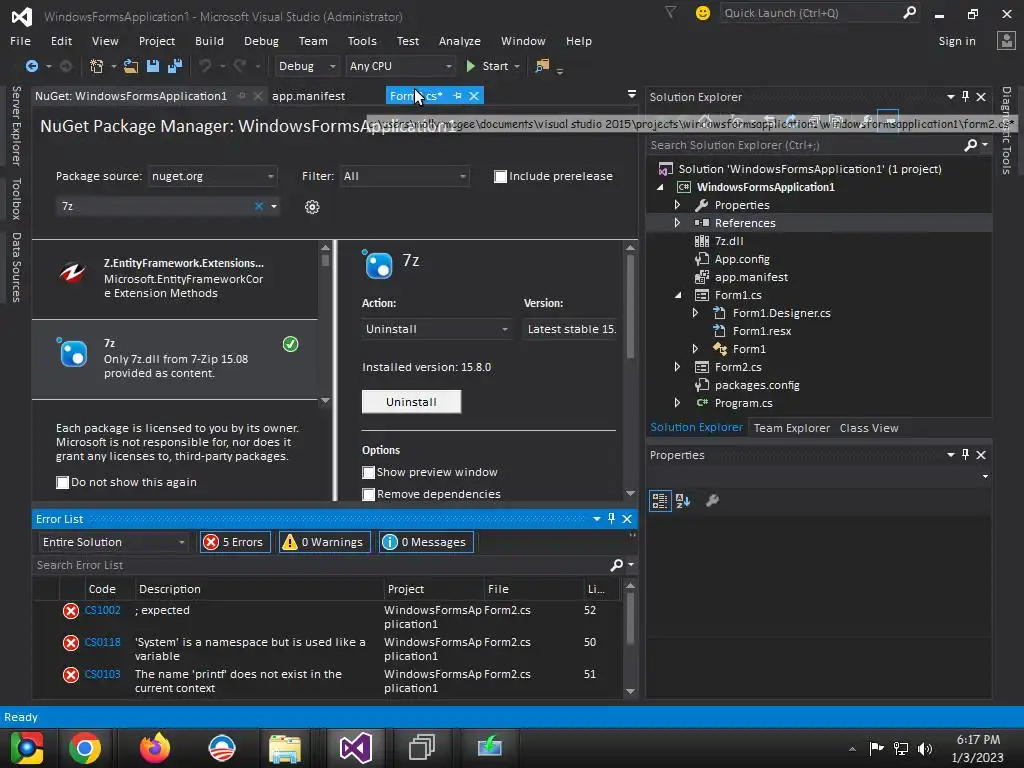The height and width of the screenshot is (768, 1024).
Task: Open Firefox from the taskbar
Action: click(155, 748)
